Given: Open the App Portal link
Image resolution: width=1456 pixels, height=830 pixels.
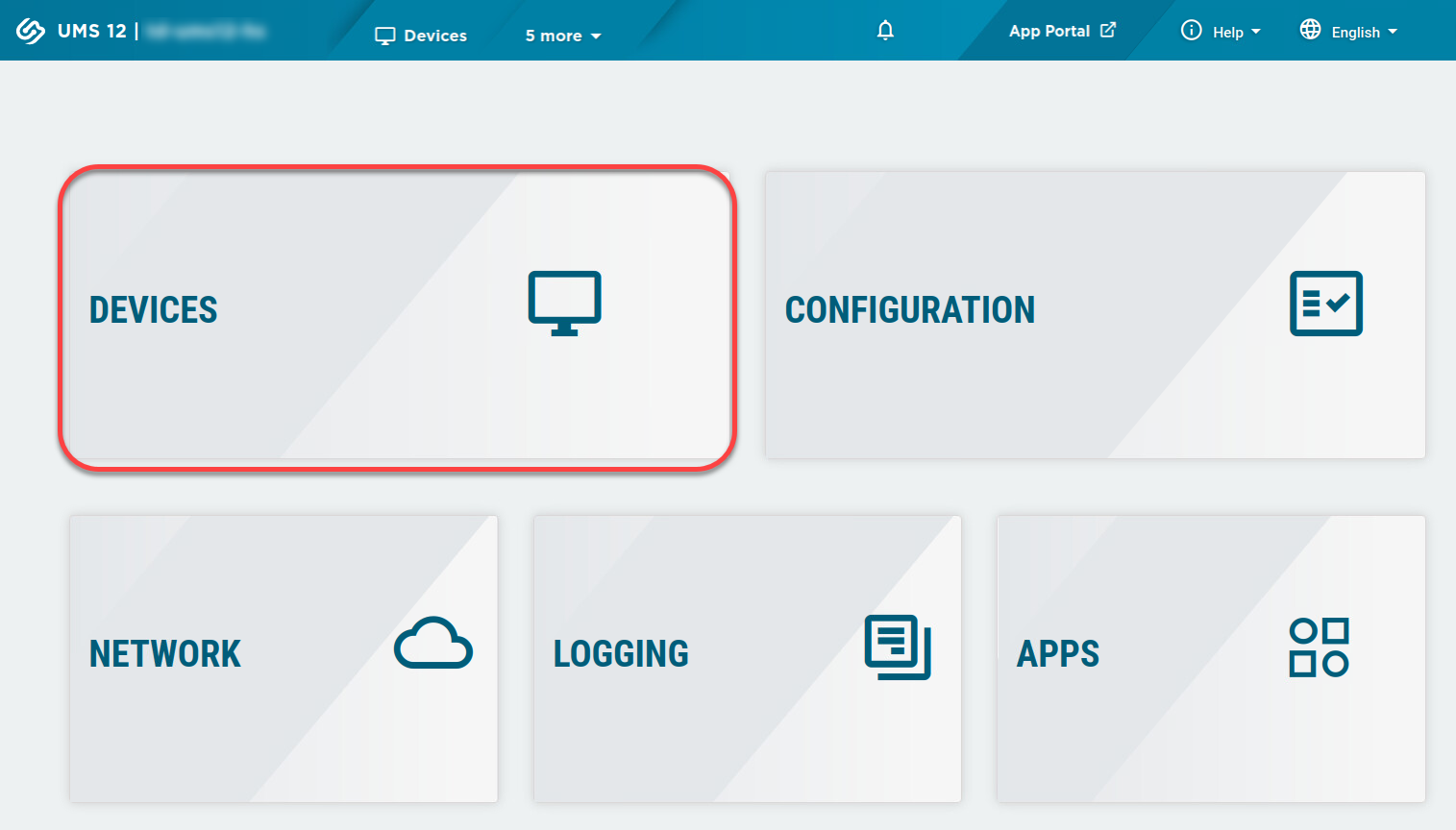Looking at the screenshot, I should click(x=1049, y=31).
